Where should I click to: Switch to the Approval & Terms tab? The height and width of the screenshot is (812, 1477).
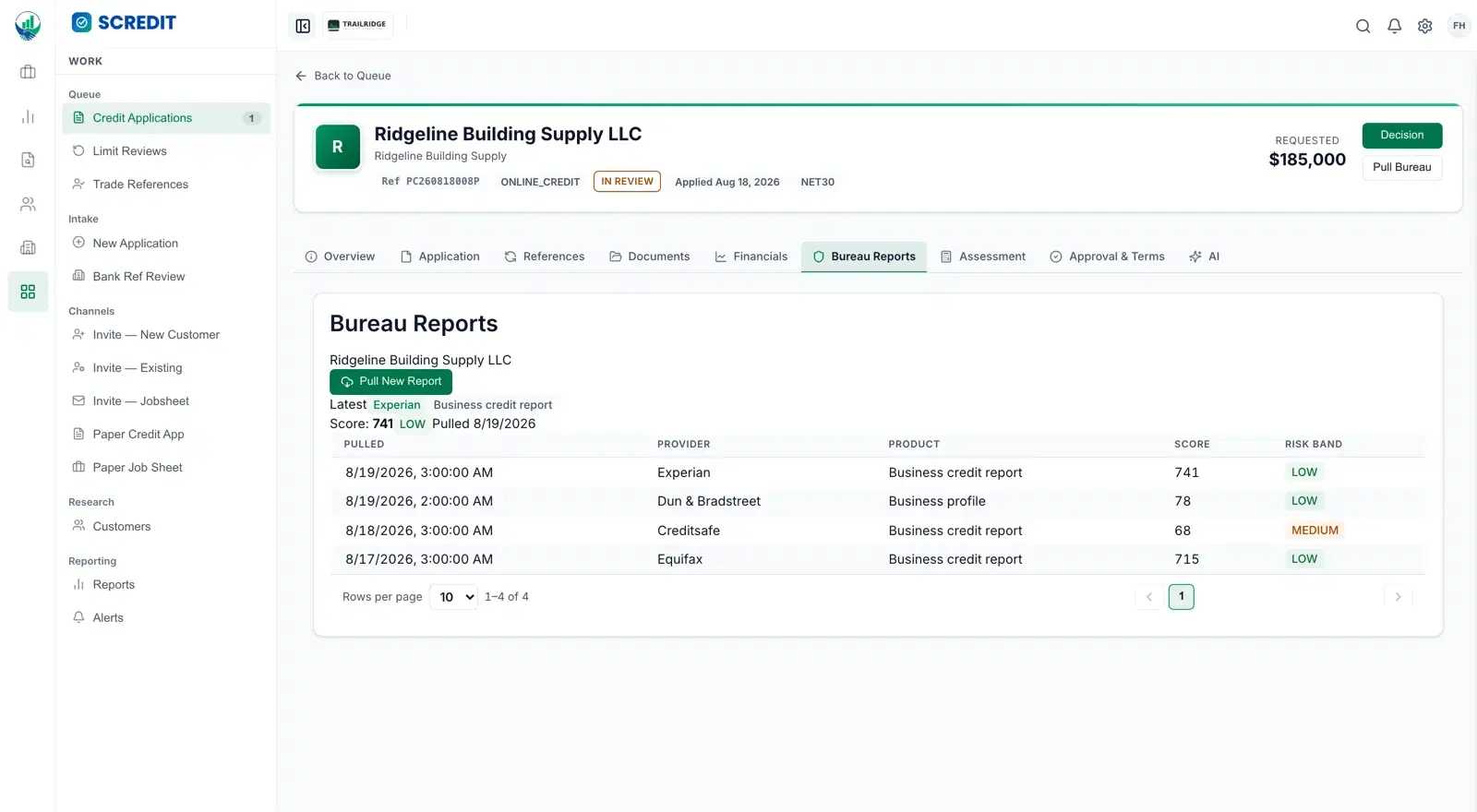coord(1107,257)
